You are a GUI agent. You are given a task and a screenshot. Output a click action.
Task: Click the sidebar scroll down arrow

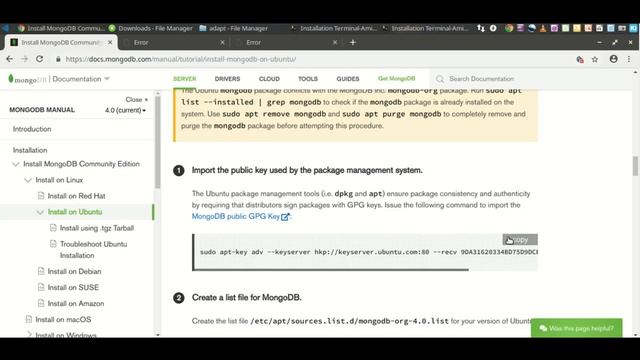[158, 335]
